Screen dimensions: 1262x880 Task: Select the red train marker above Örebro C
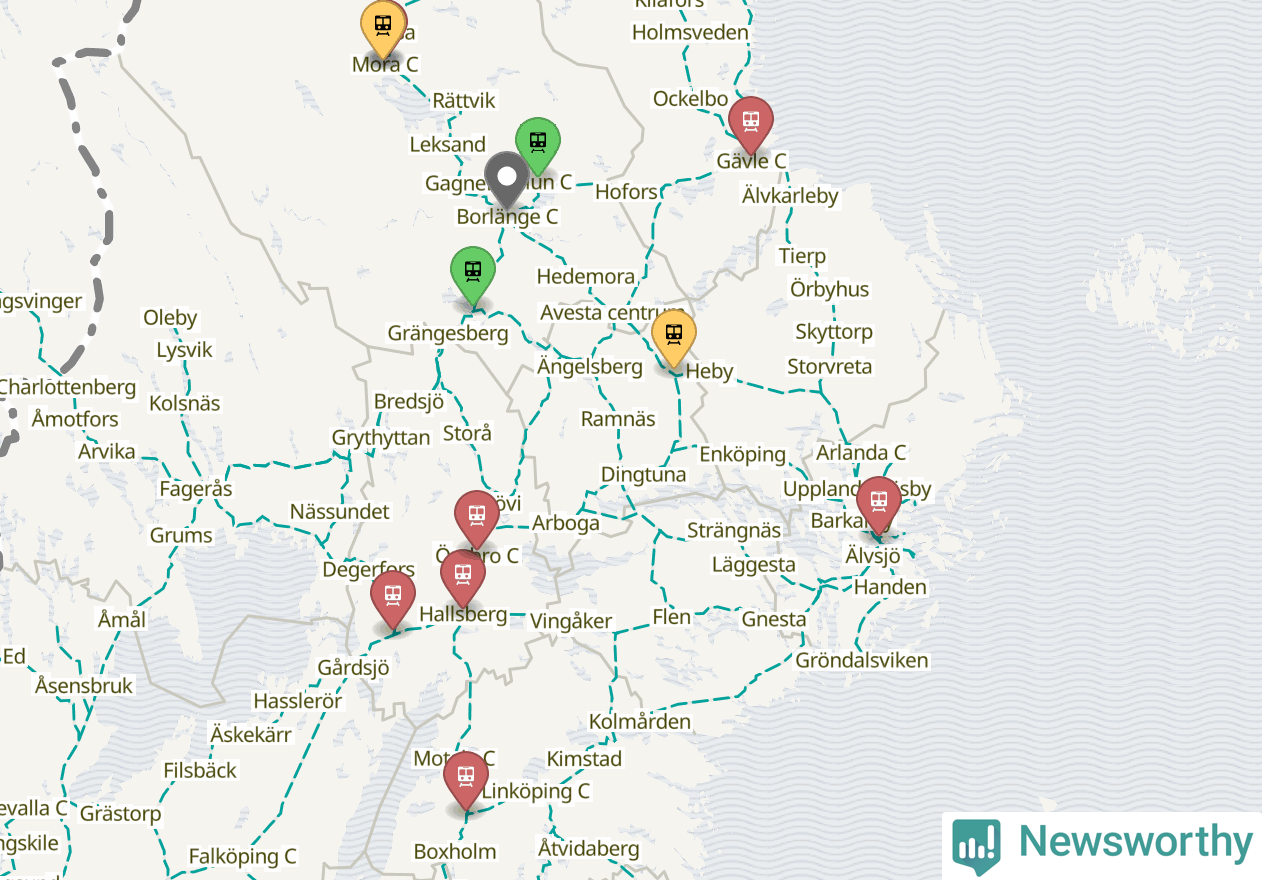click(x=477, y=516)
